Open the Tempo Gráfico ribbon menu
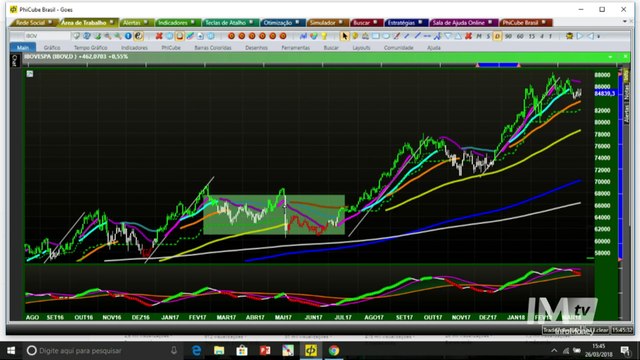The width and height of the screenshot is (640, 360). coord(91,48)
